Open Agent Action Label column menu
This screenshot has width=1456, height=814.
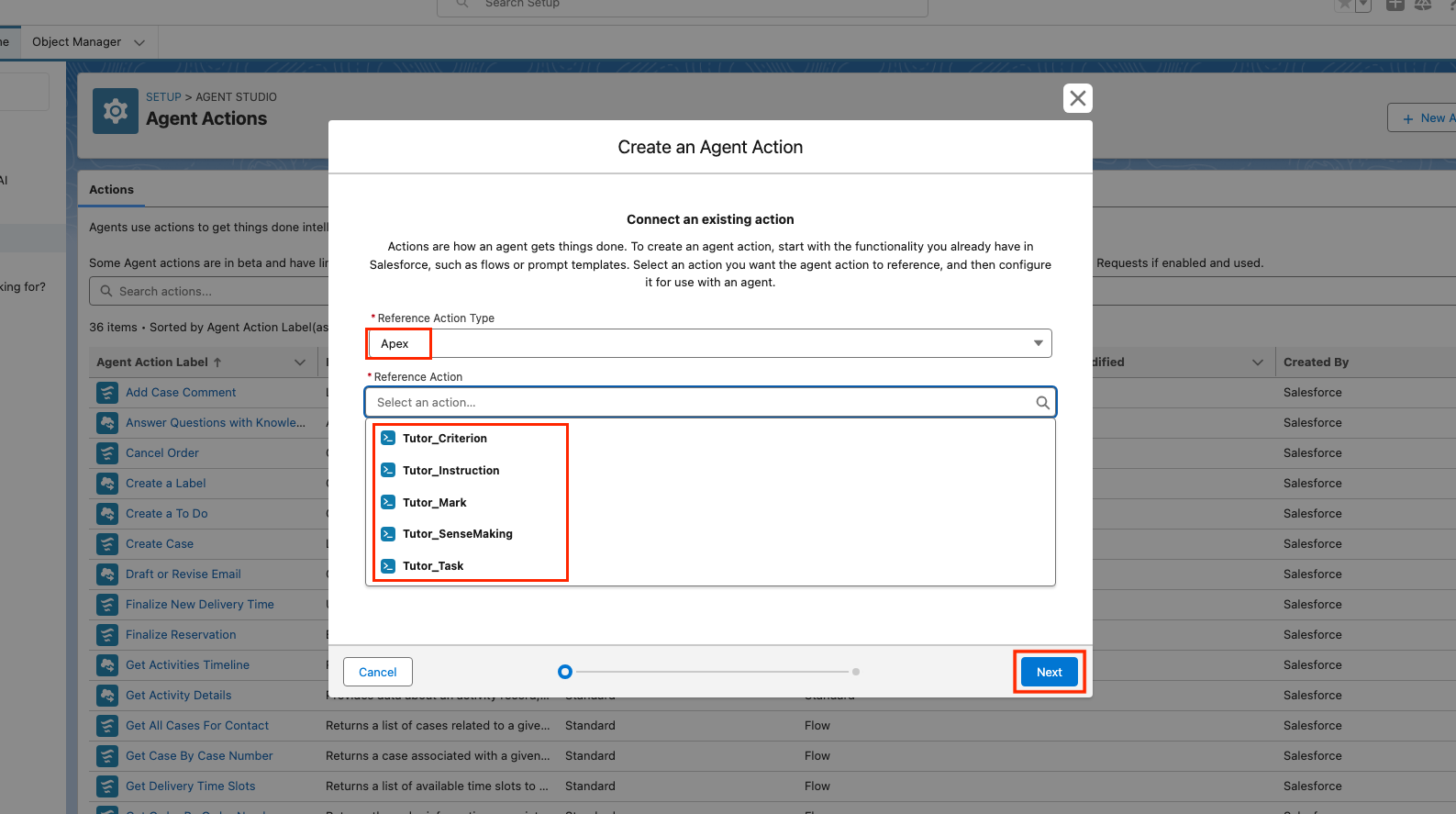299,362
